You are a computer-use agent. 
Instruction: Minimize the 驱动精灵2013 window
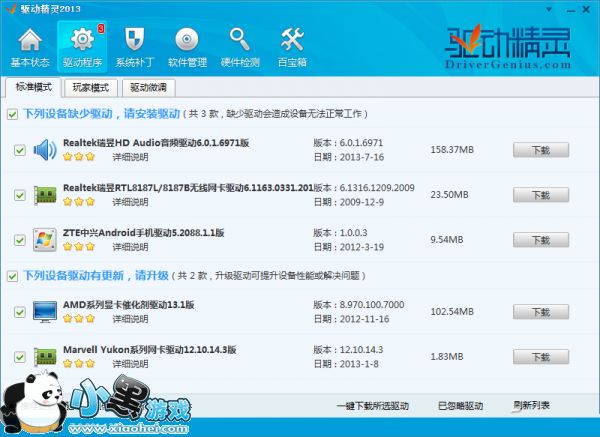(x=571, y=10)
